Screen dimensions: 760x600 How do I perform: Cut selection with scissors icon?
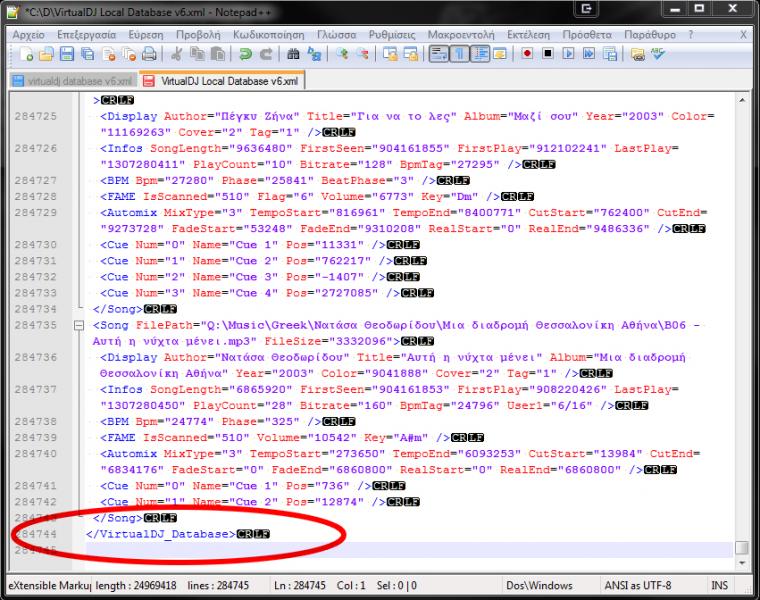(177, 54)
